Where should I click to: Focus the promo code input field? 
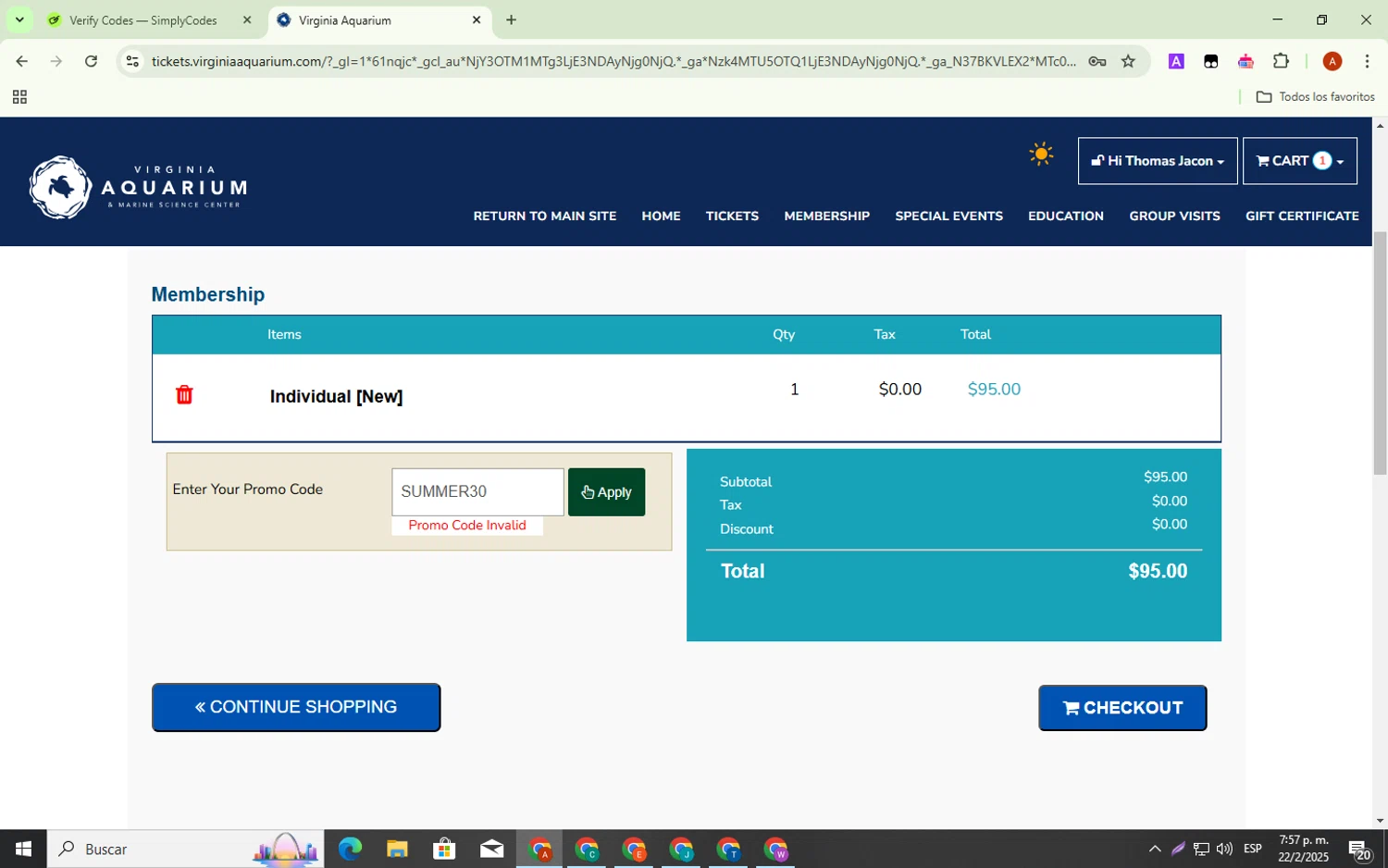point(477,491)
